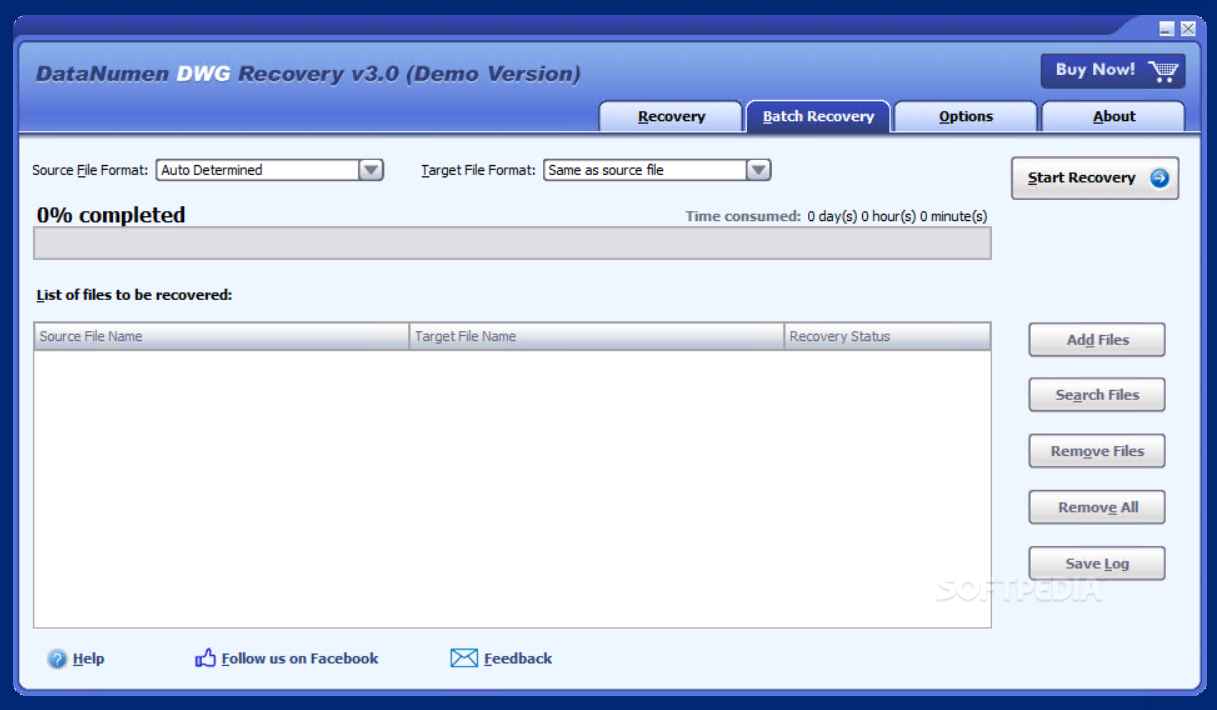Minimize the DWG Recovery window
1217x710 pixels.
tap(1167, 29)
